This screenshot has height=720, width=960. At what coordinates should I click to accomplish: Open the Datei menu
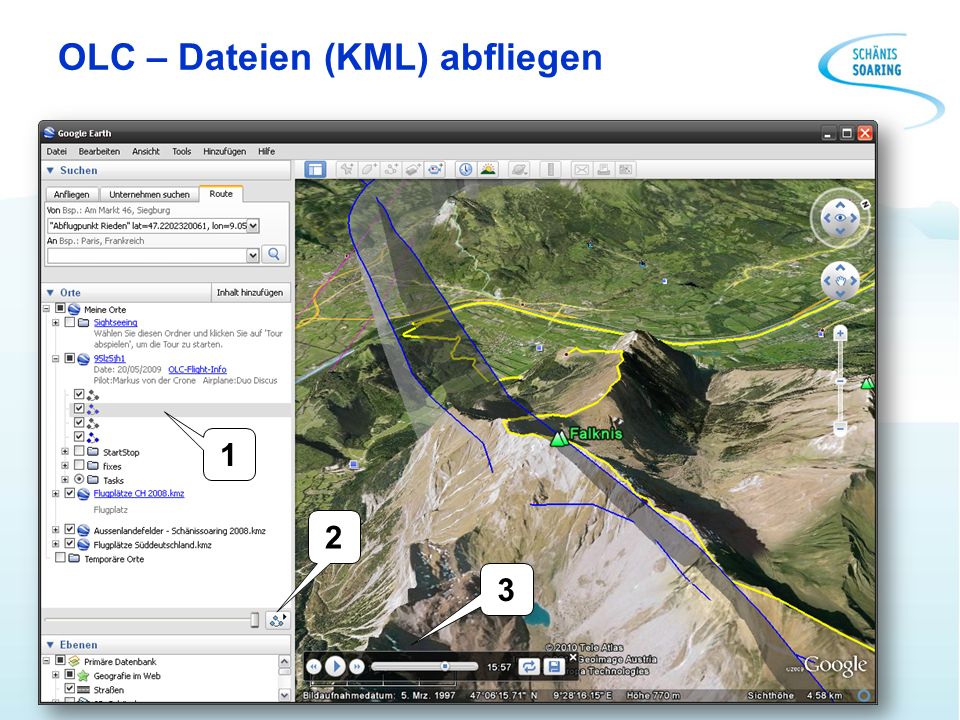[x=56, y=151]
